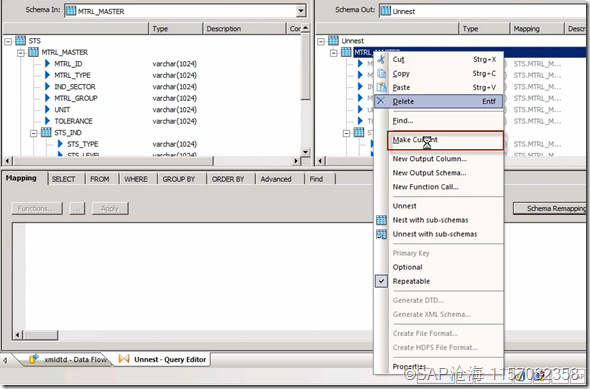Click the xmldtd Data Flow tab icon
This screenshot has height=389, width=590.
coord(34,359)
